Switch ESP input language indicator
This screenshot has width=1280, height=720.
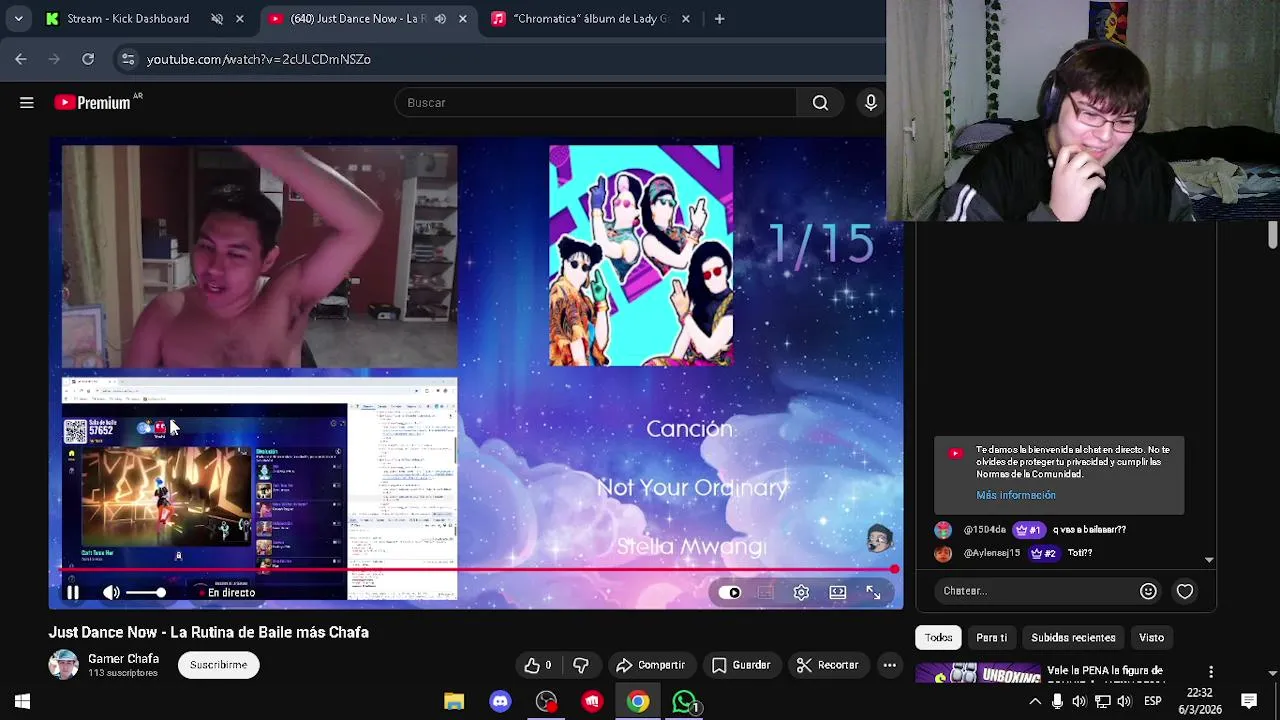[1153, 702]
